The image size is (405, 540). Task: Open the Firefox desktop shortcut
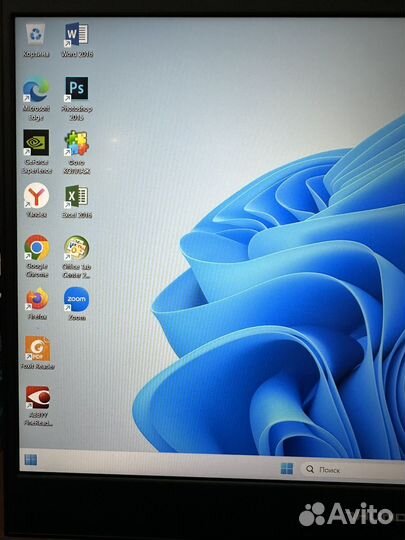[37, 303]
